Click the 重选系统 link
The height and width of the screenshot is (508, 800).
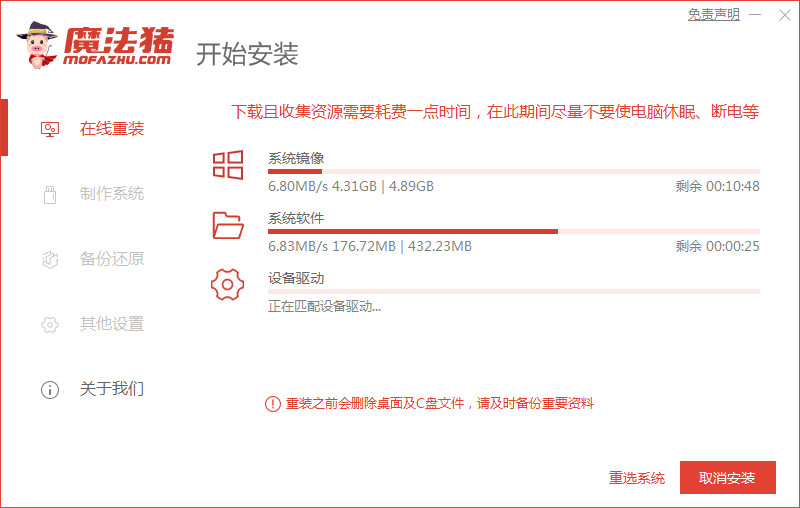[x=637, y=478]
